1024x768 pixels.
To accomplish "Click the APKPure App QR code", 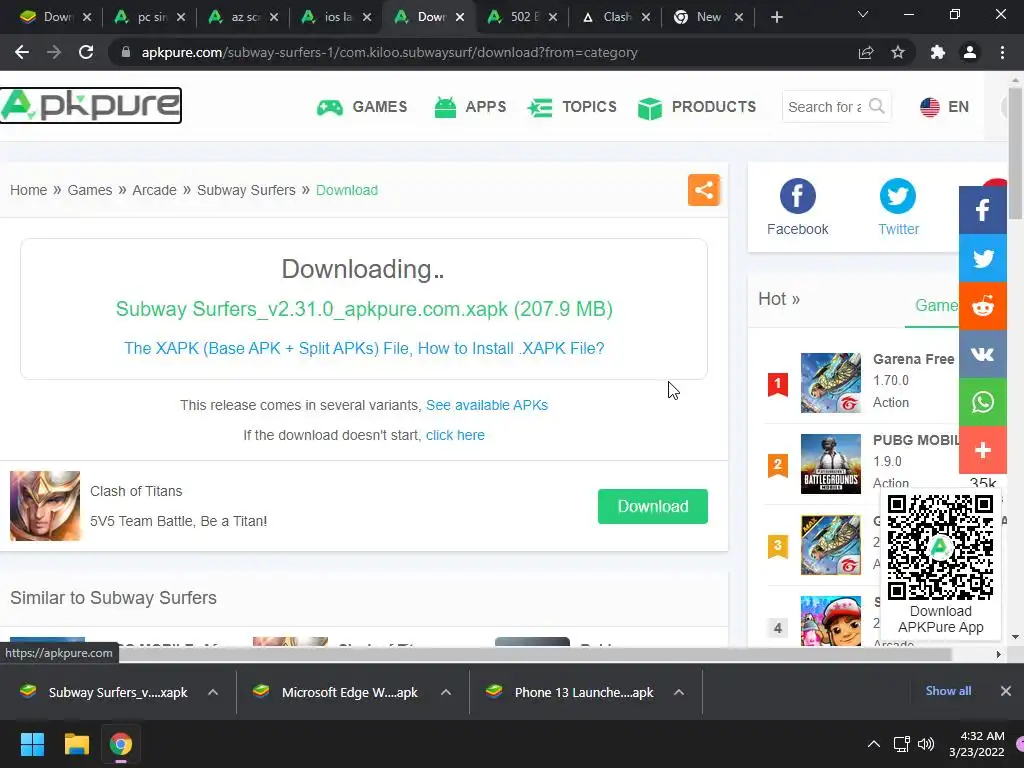I will 940,547.
